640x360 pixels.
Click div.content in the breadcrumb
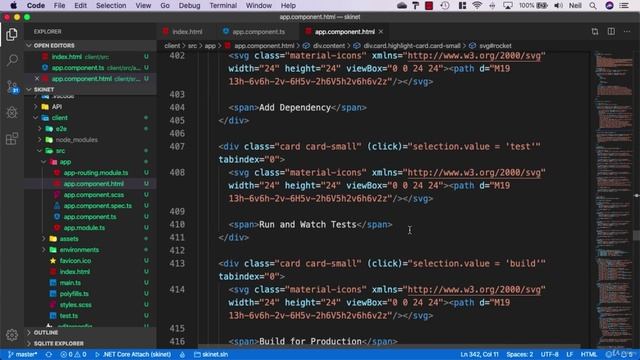click(329, 46)
